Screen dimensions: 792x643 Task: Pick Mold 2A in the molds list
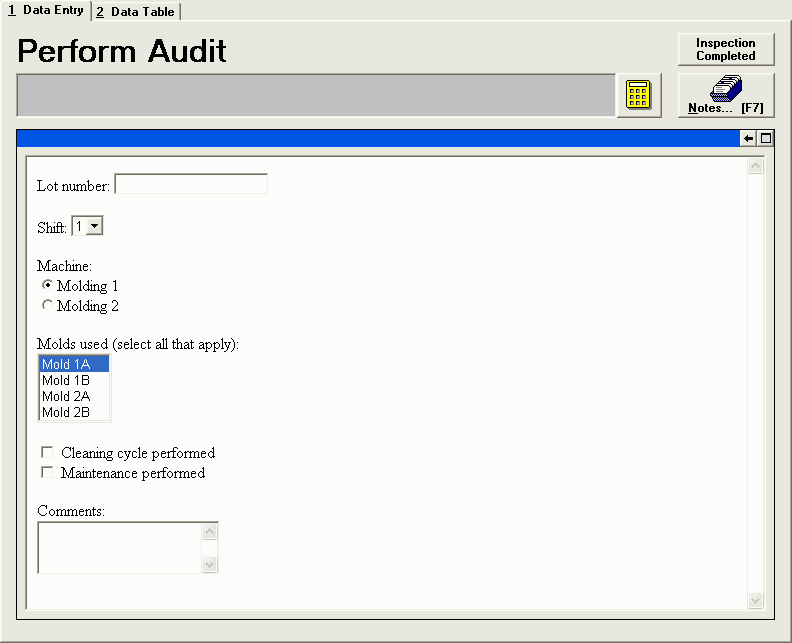[x=73, y=396]
